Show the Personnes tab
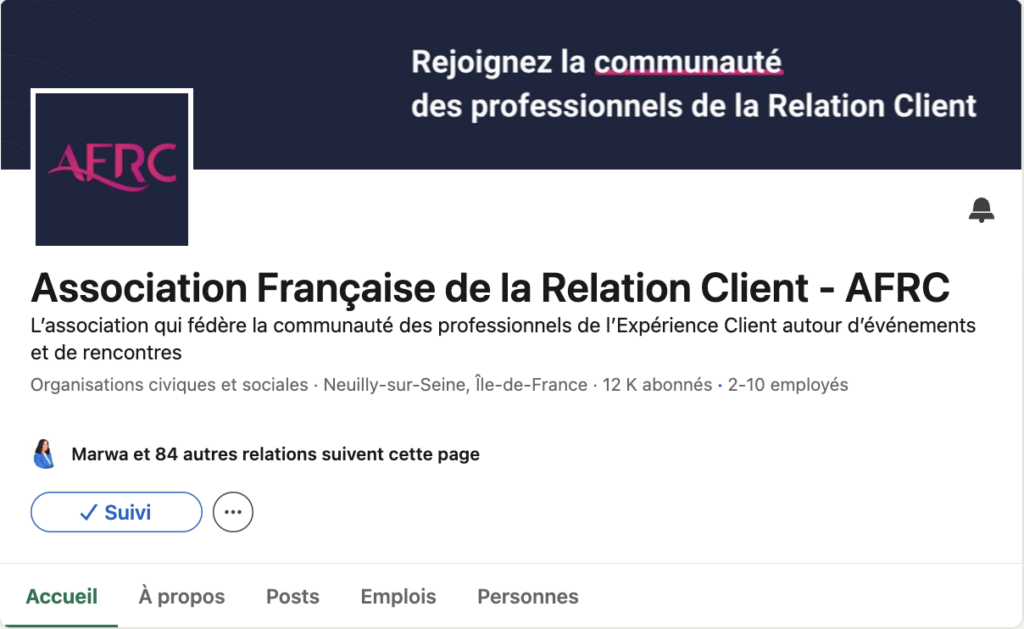 pyautogui.click(x=528, y=597)
